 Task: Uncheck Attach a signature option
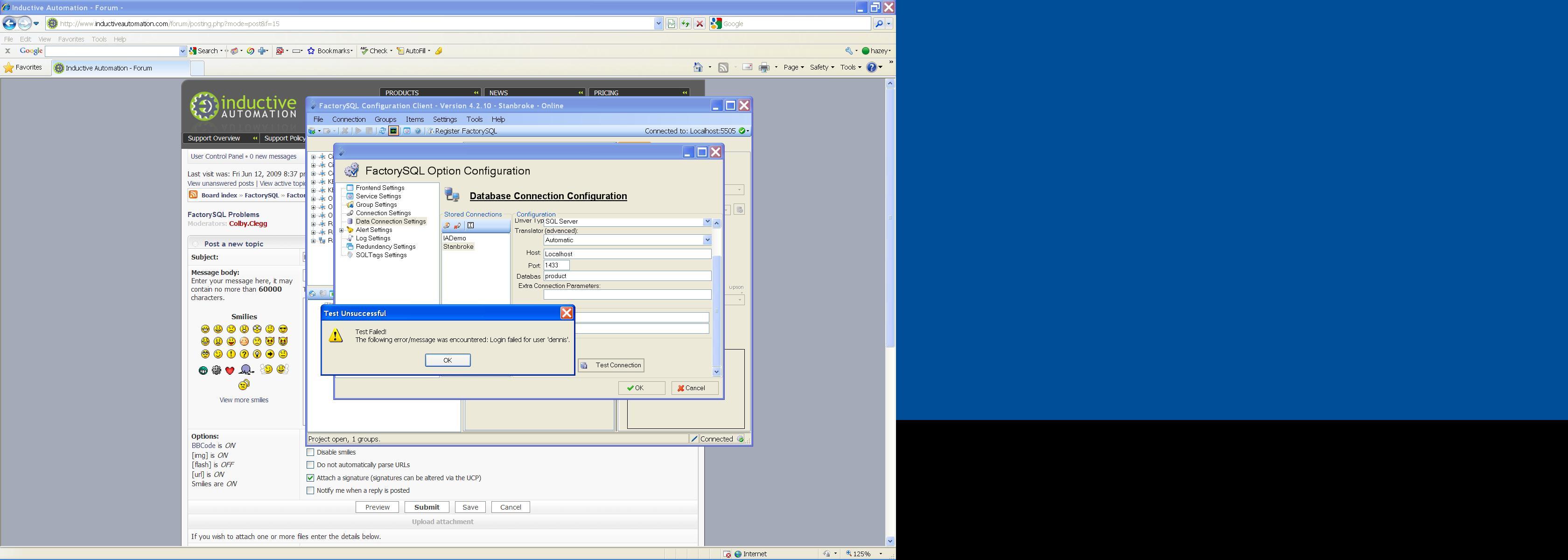click(x=310, y=478)
